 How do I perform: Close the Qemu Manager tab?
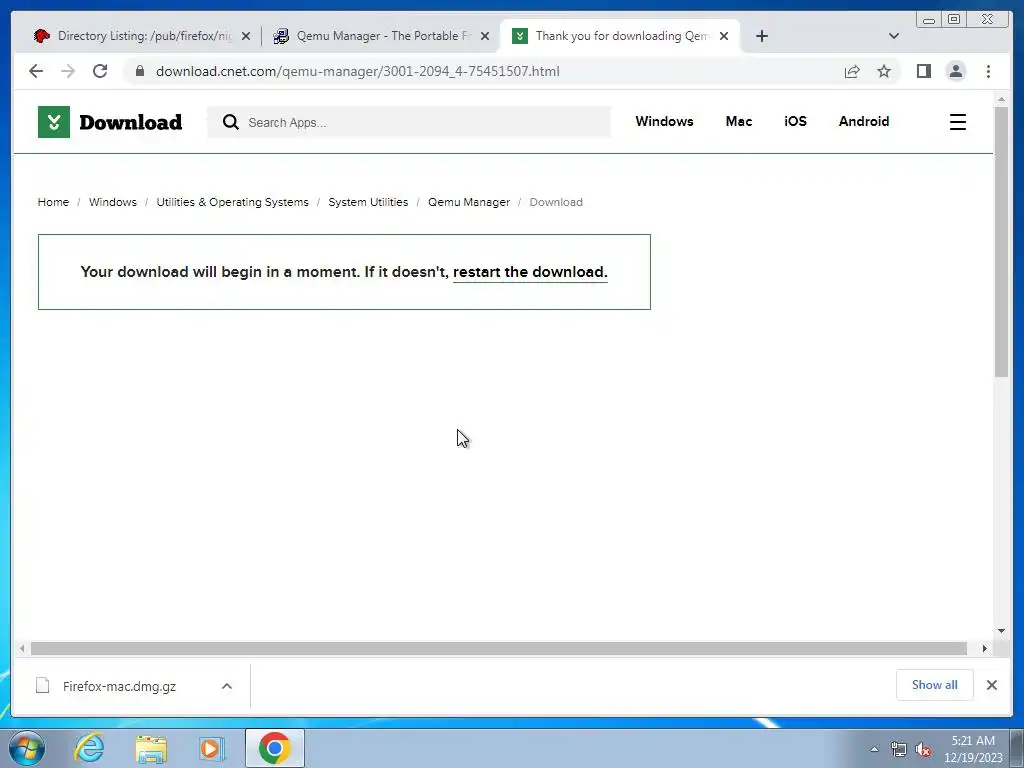[485, 37]
